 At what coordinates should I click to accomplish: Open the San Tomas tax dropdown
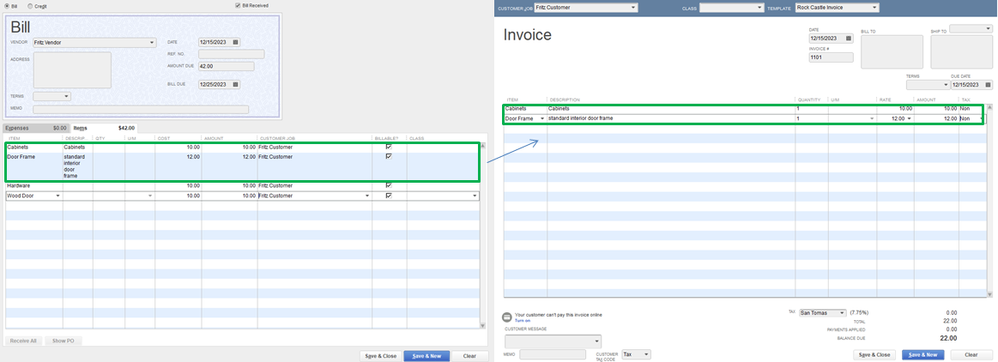coord(842,313)
